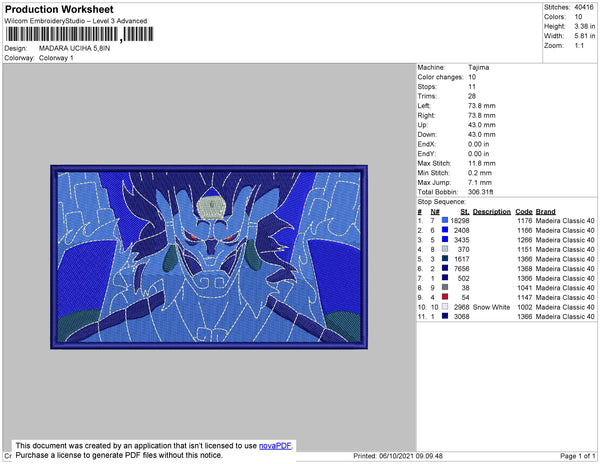Click the "Printed: 06/10/2021 09.09.48" footer text
The image size is (600, 464).
point(398,456)
